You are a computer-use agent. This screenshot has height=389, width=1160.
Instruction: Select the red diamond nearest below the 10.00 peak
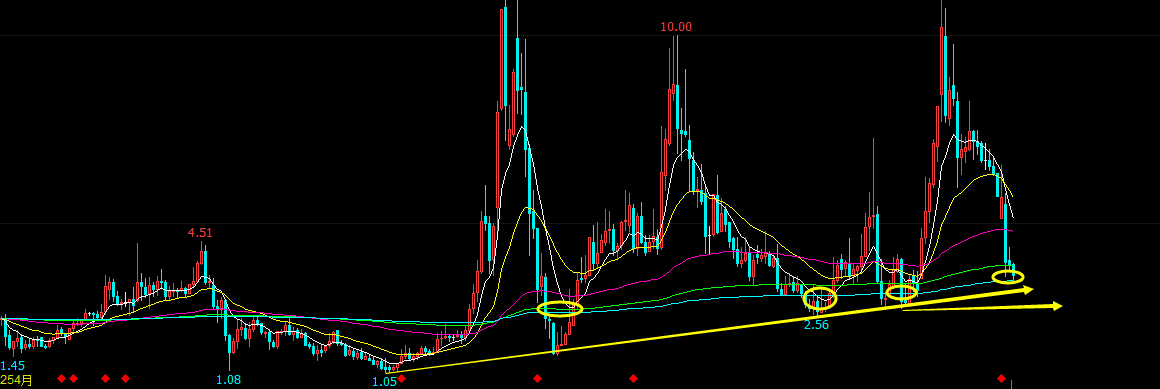click(x=633, y=379)
